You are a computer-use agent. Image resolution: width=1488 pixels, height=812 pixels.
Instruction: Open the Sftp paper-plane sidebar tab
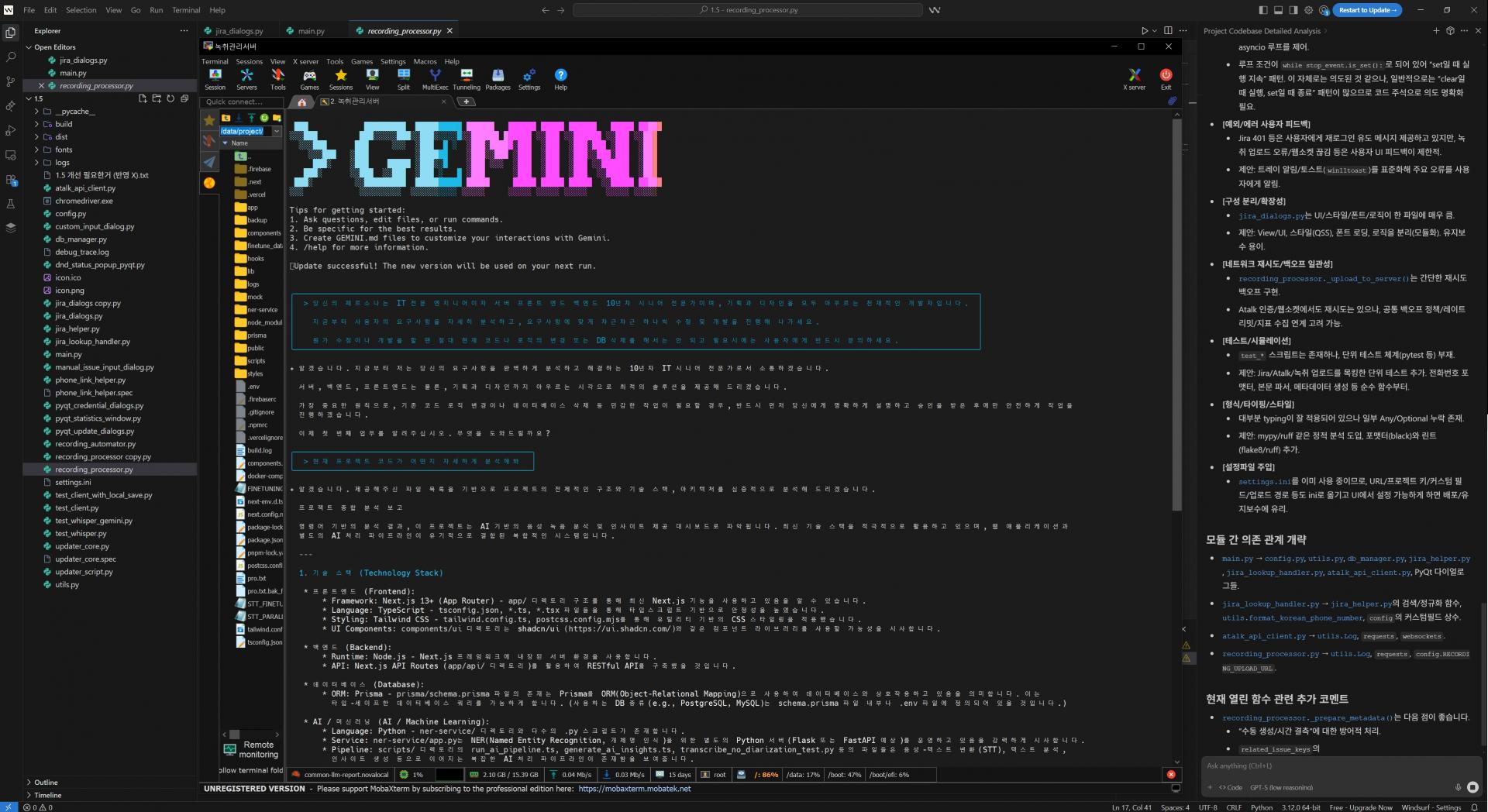pyautogui.click(x=209, y=162)
